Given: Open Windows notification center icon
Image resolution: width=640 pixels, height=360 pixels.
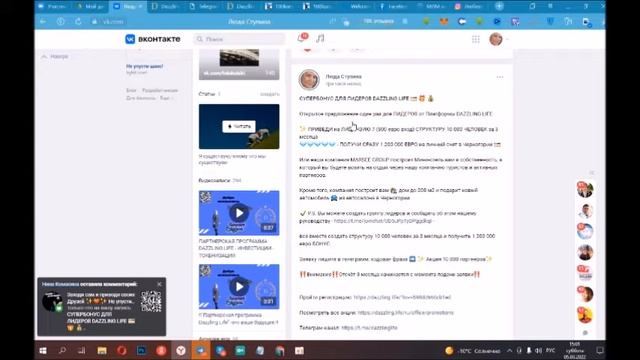Looking at the screenshot, I should click(x=600, y=351).
